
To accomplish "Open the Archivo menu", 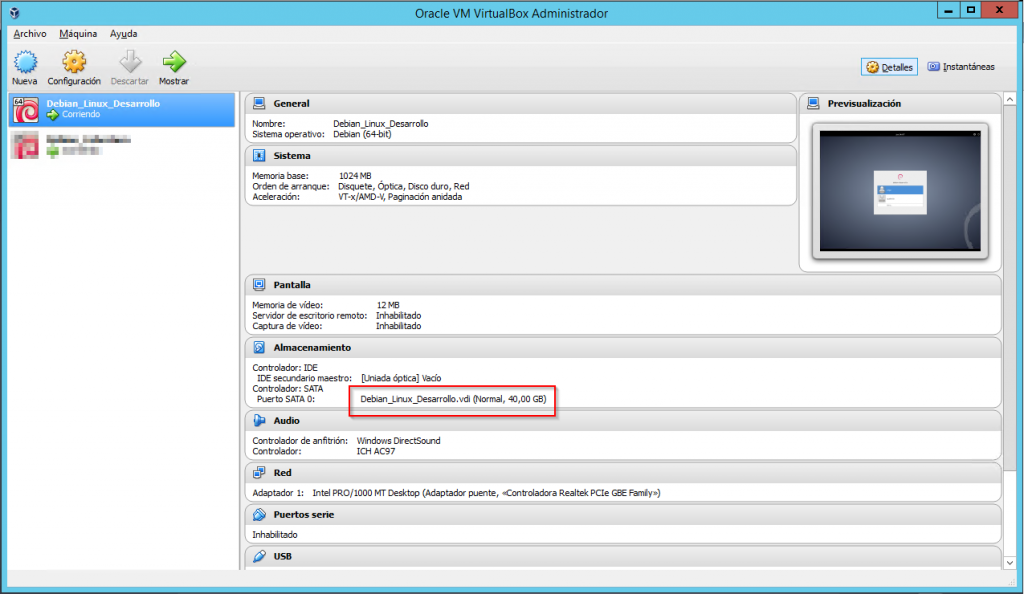I will tap(29, 33).
